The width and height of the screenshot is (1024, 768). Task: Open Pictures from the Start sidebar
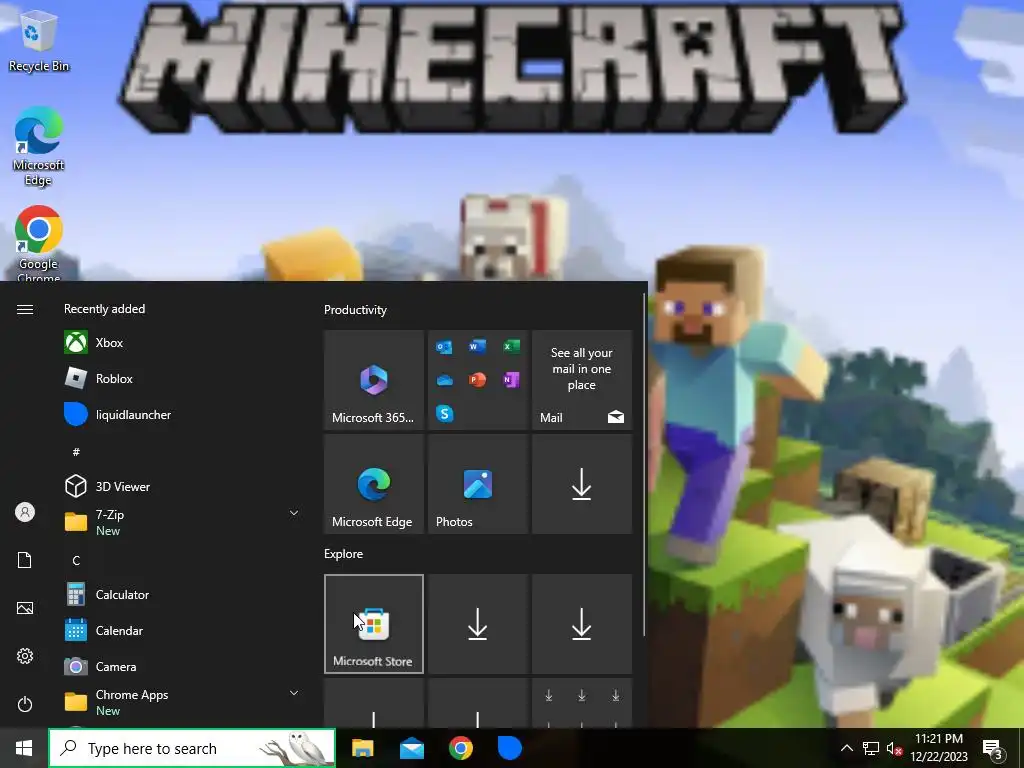tap(25, 608)
